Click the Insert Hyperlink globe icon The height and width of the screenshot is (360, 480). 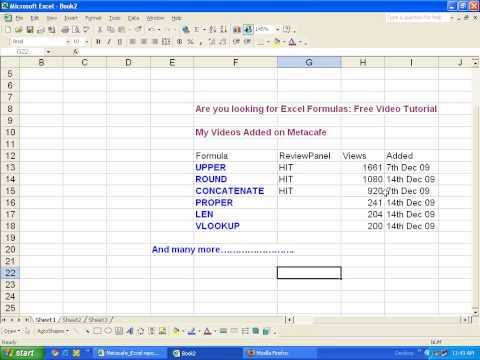186,30
